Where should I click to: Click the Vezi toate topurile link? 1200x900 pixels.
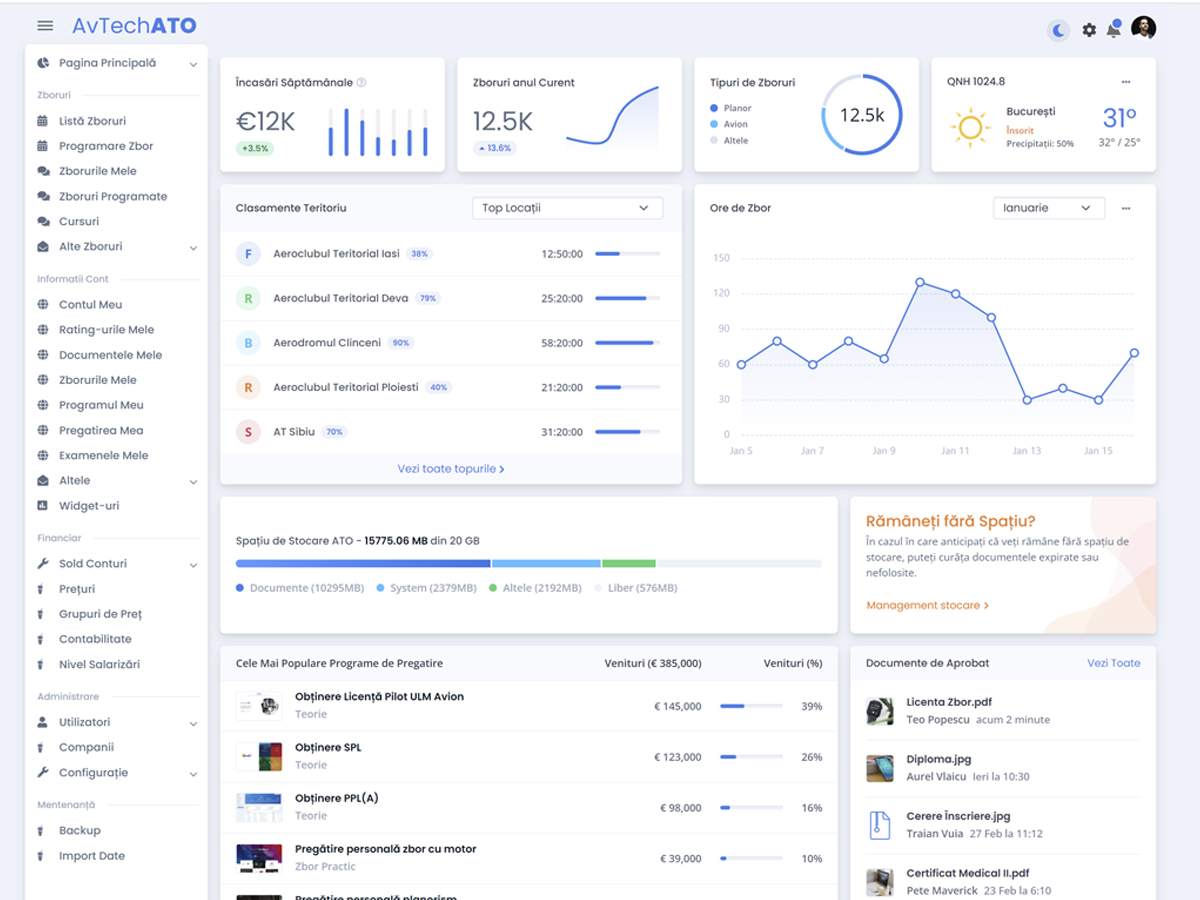click(450, 468)
